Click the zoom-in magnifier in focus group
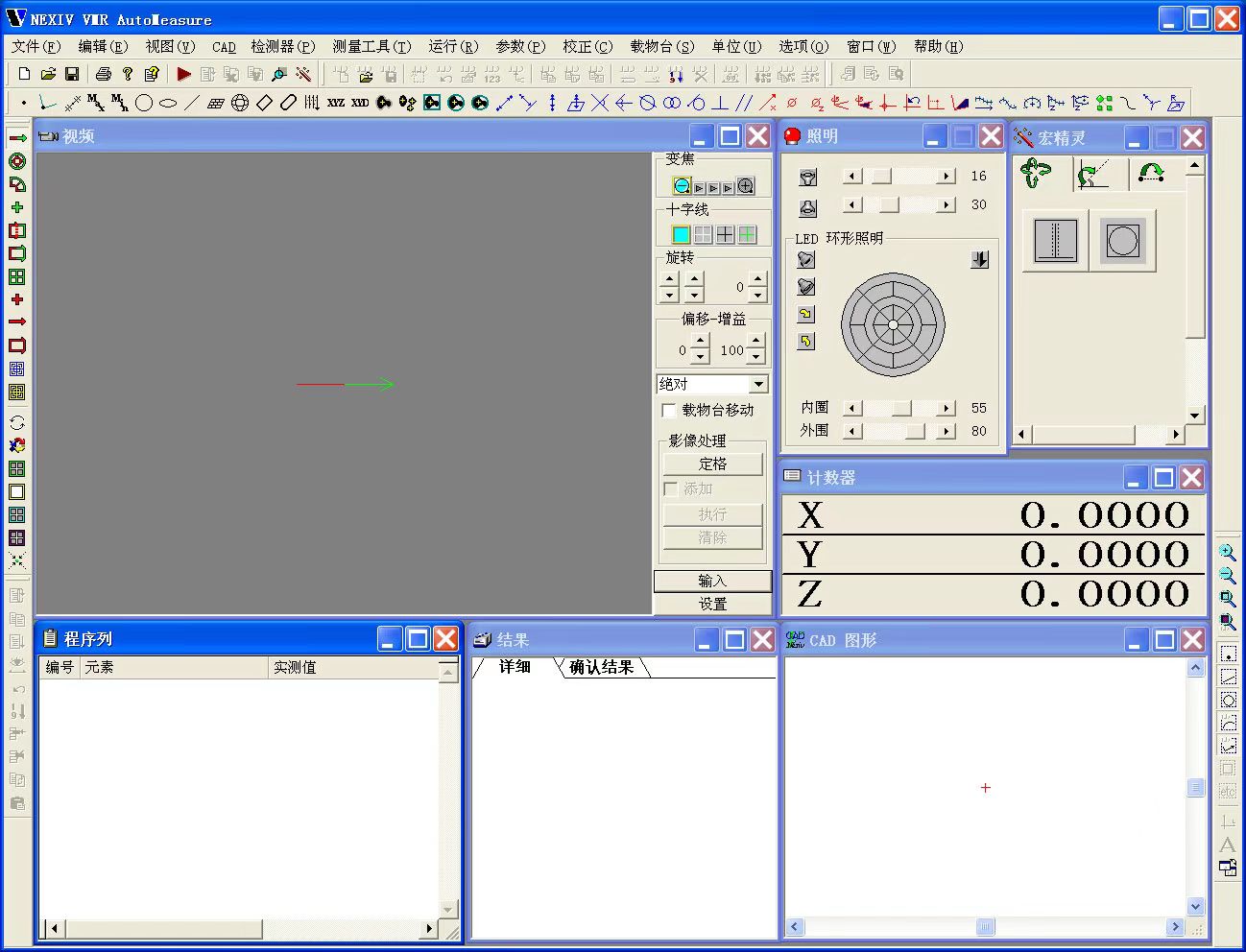Screen dimensions: 1246x952 tap(746, 186)
